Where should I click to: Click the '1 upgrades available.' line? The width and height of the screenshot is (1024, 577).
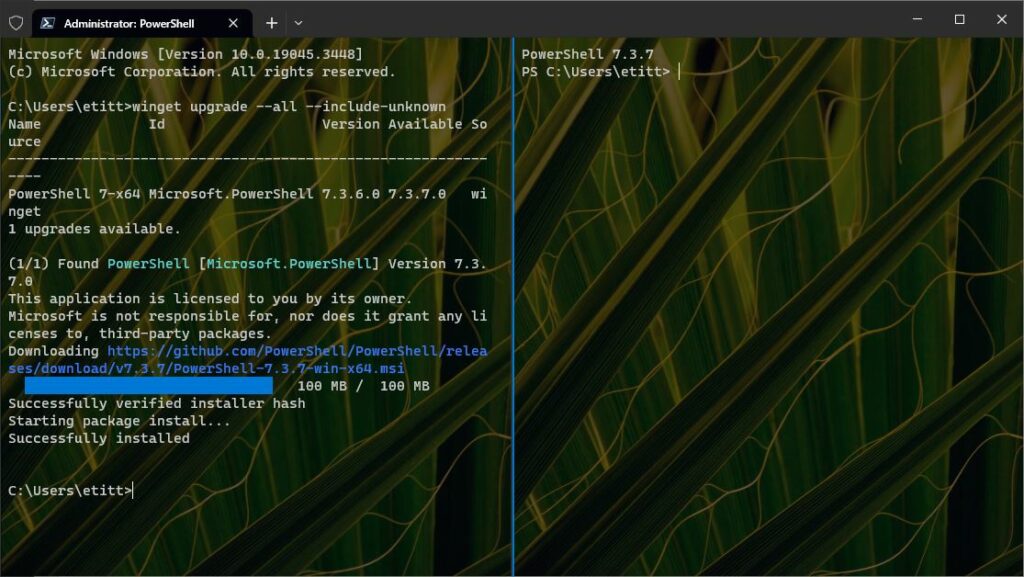(x=94, y=228)
